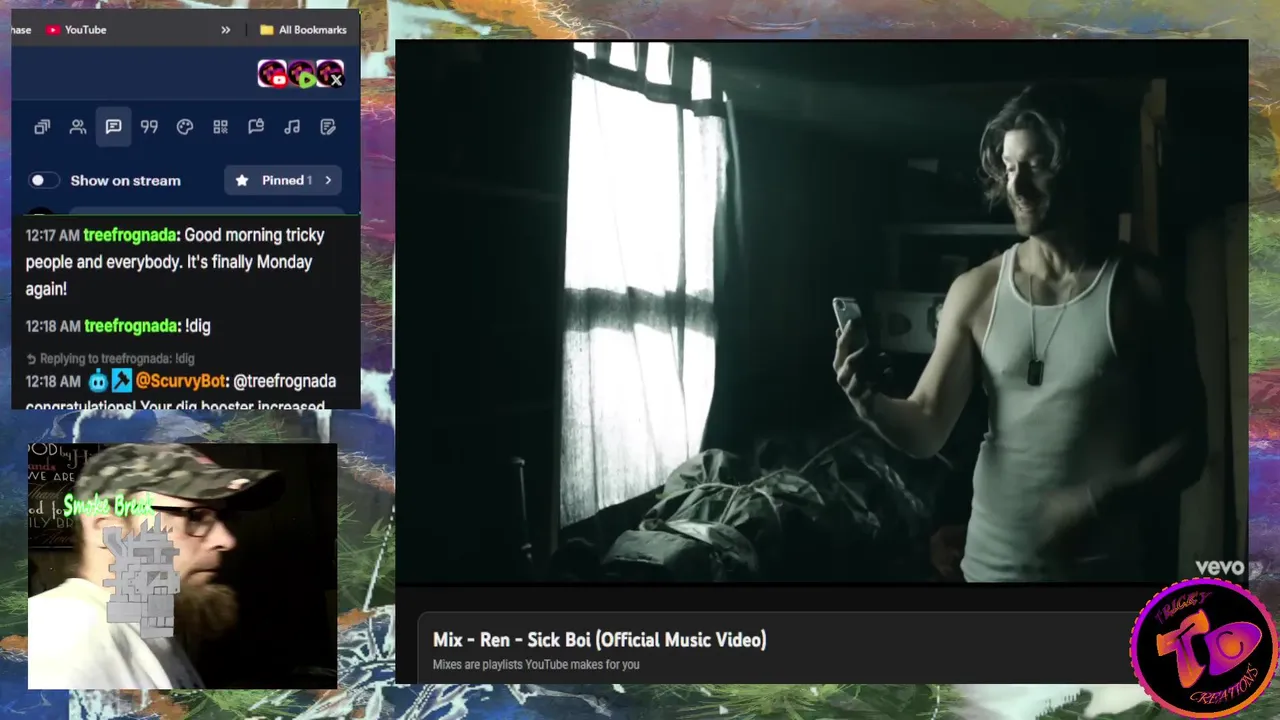Viewport: 1280px width, 720px height.
Task: Open Pinned comments list
Action: tap(283, 181)
